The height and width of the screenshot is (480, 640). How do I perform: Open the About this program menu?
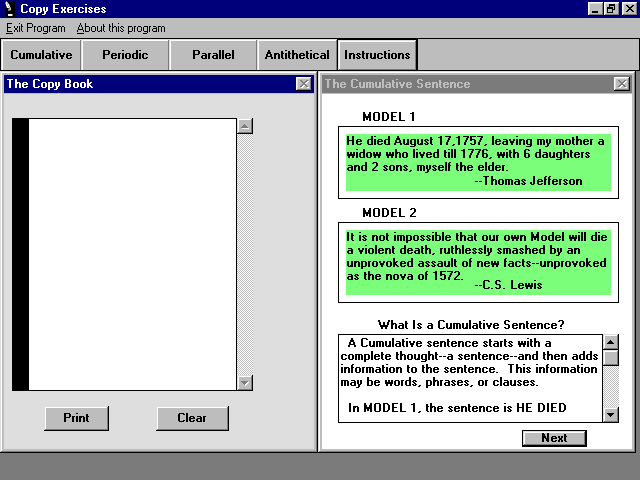pyautogui.click(x=121, y=28)
